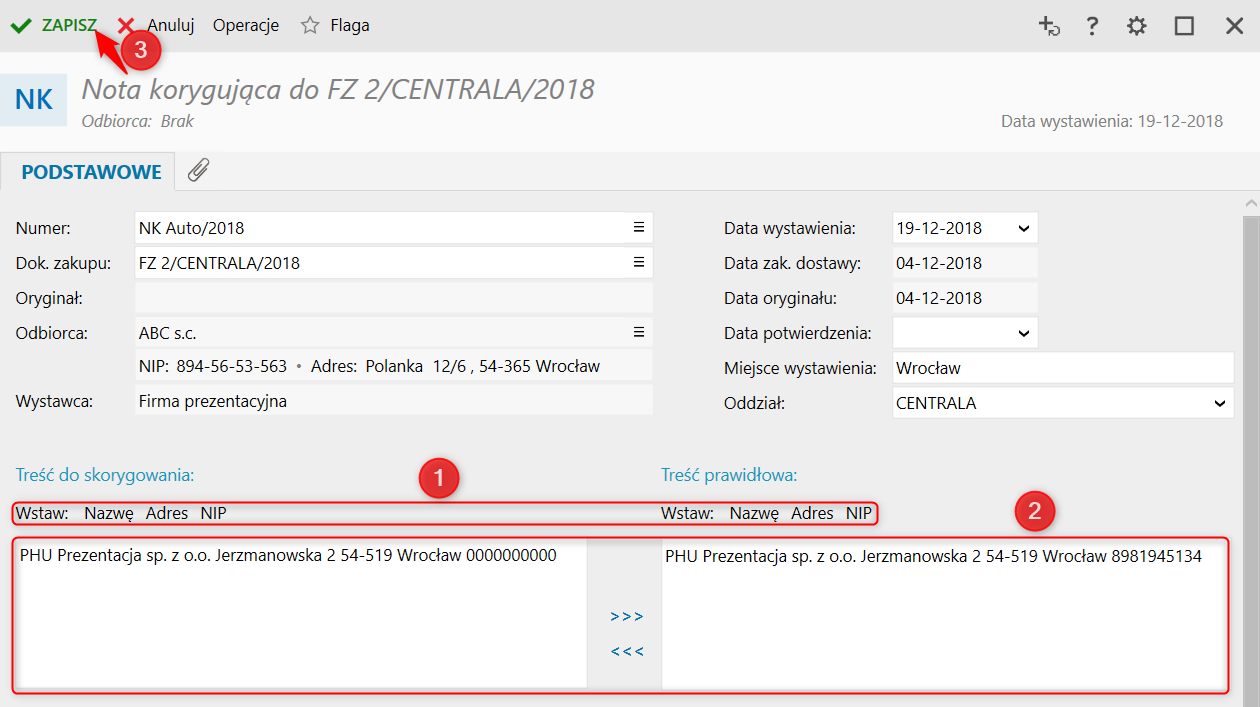Image resolution: width=1260 pixels, height=707 pixels.
Task: Click the add-with-refresh plus icon
Action: coord(1049,26)
